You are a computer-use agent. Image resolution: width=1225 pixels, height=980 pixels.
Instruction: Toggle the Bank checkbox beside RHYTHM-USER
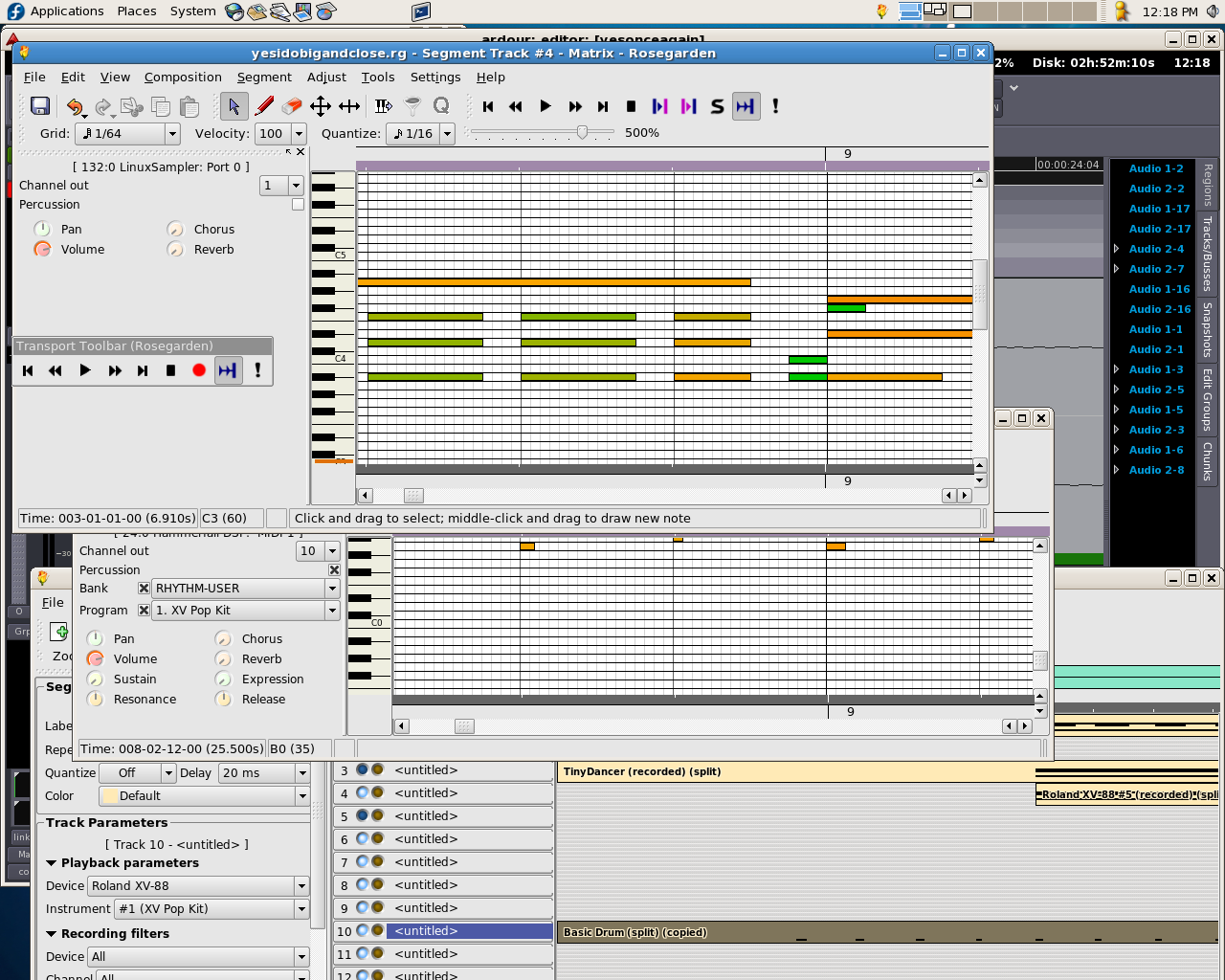(144, 589)
